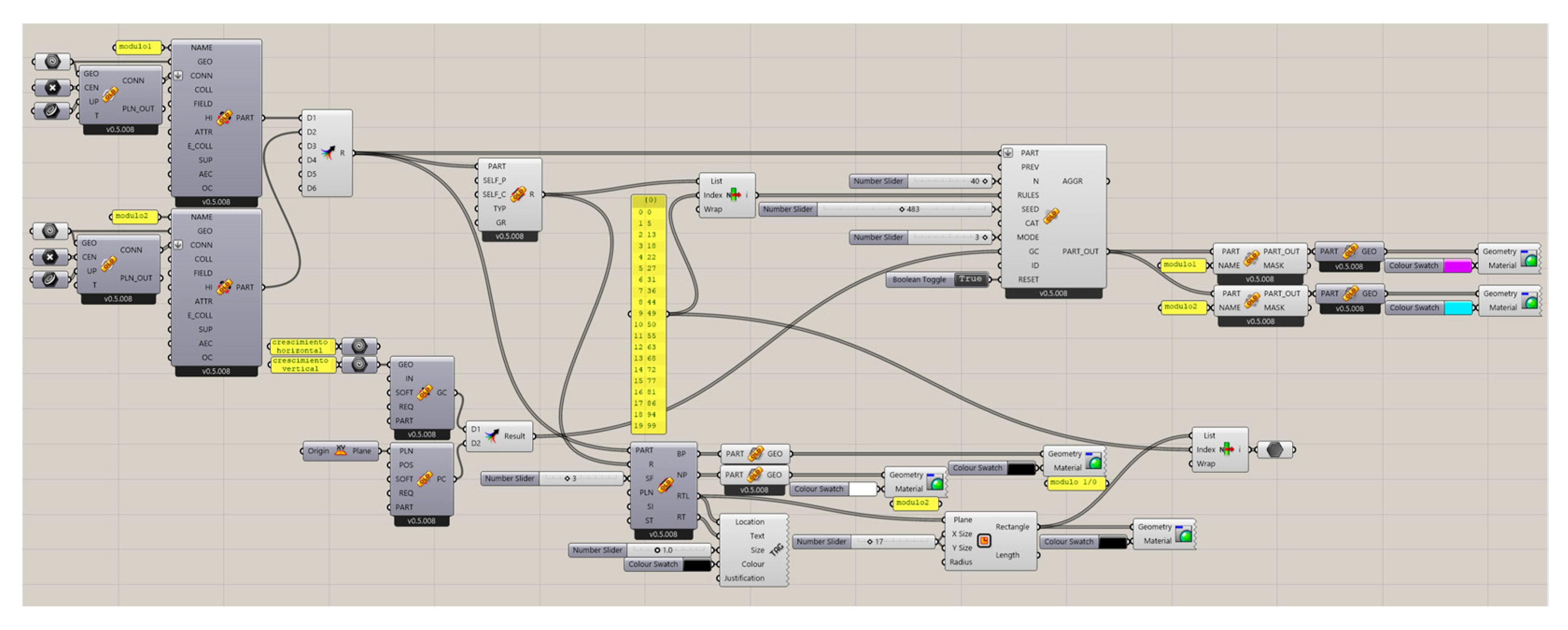
Task: Click the flatten arrow on the modulo1 CONN input
Action: (x=178, y=76)
